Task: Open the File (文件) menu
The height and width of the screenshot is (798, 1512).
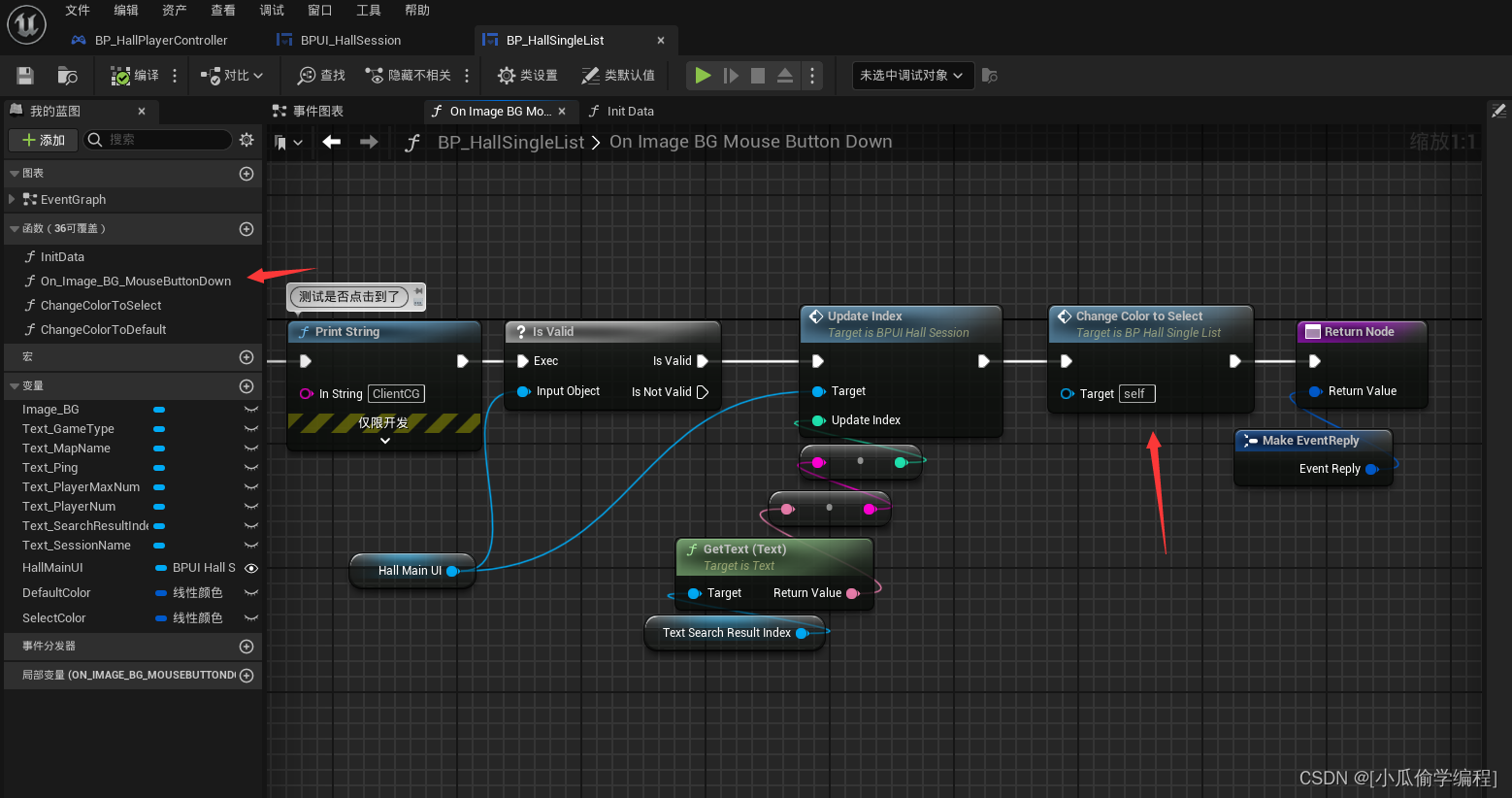Action: (78, 11)
